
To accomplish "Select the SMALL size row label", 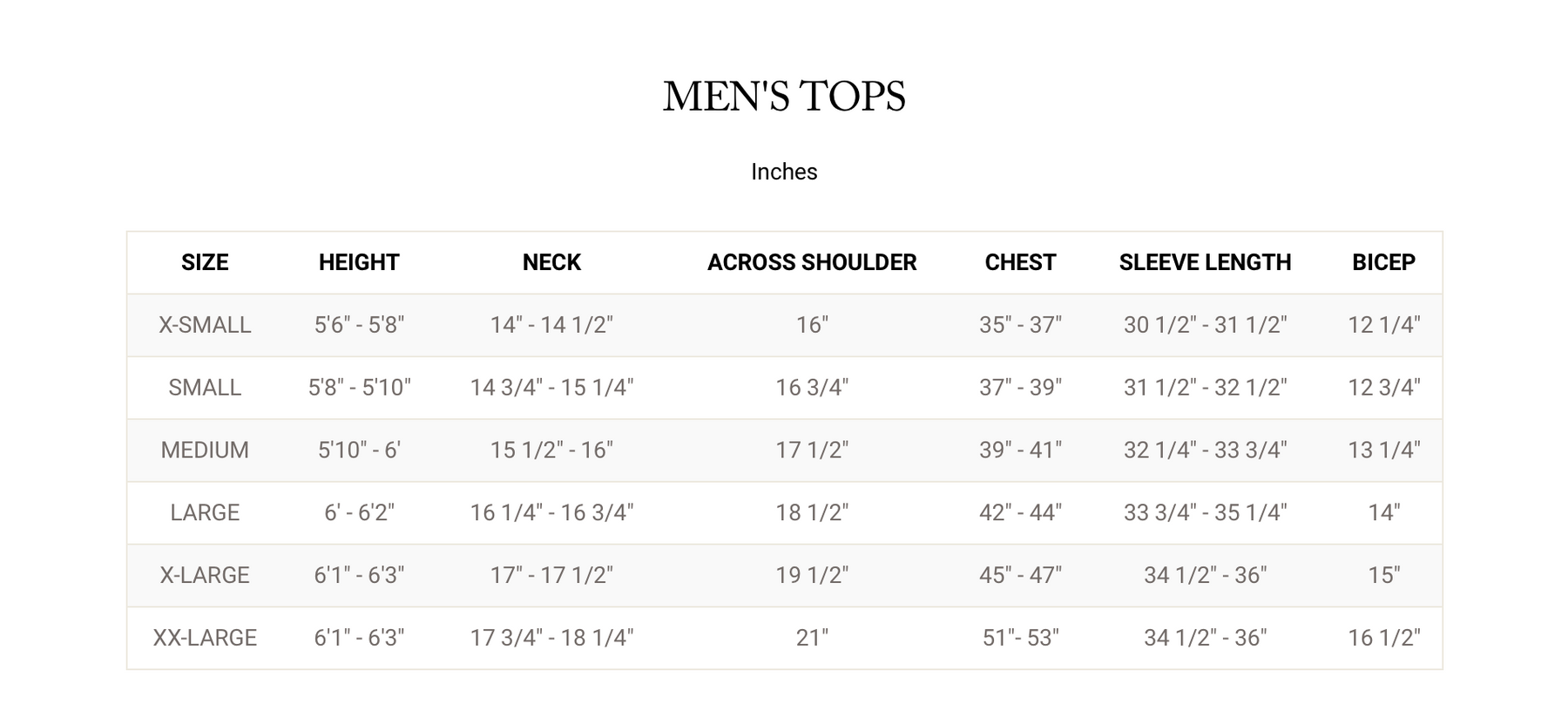I will (x=205, y=388).
